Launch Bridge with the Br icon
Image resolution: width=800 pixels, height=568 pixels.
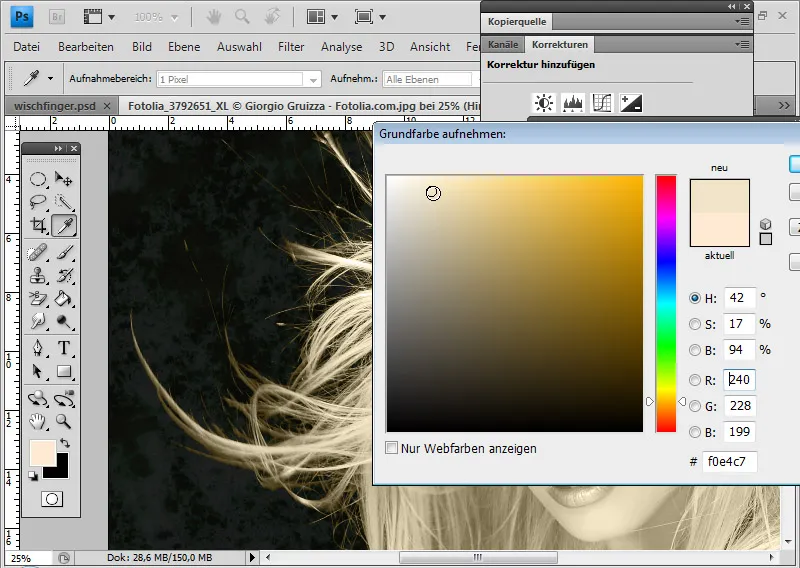click(x=57, y=17)
